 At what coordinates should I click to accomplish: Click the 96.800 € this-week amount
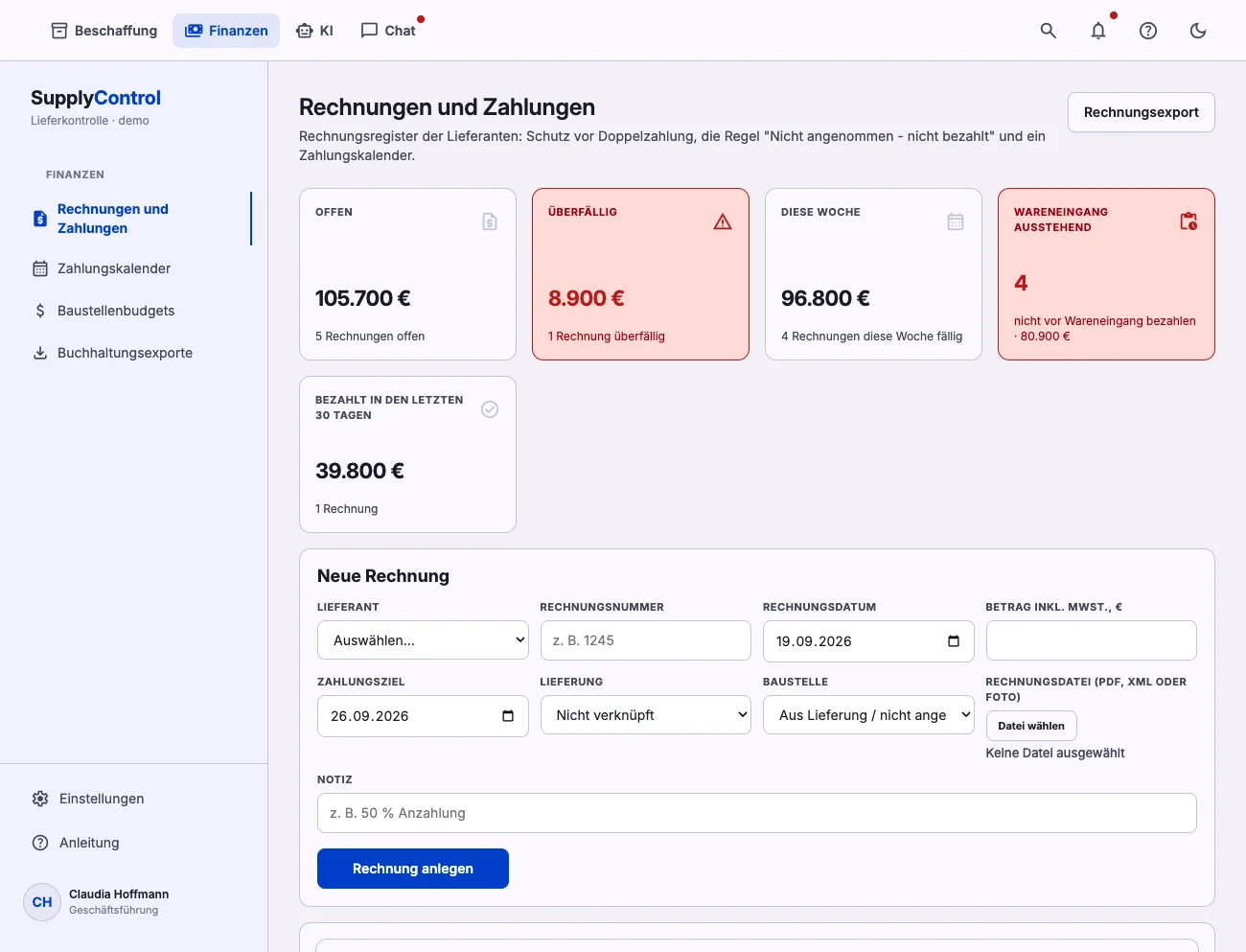click(825, 298)
